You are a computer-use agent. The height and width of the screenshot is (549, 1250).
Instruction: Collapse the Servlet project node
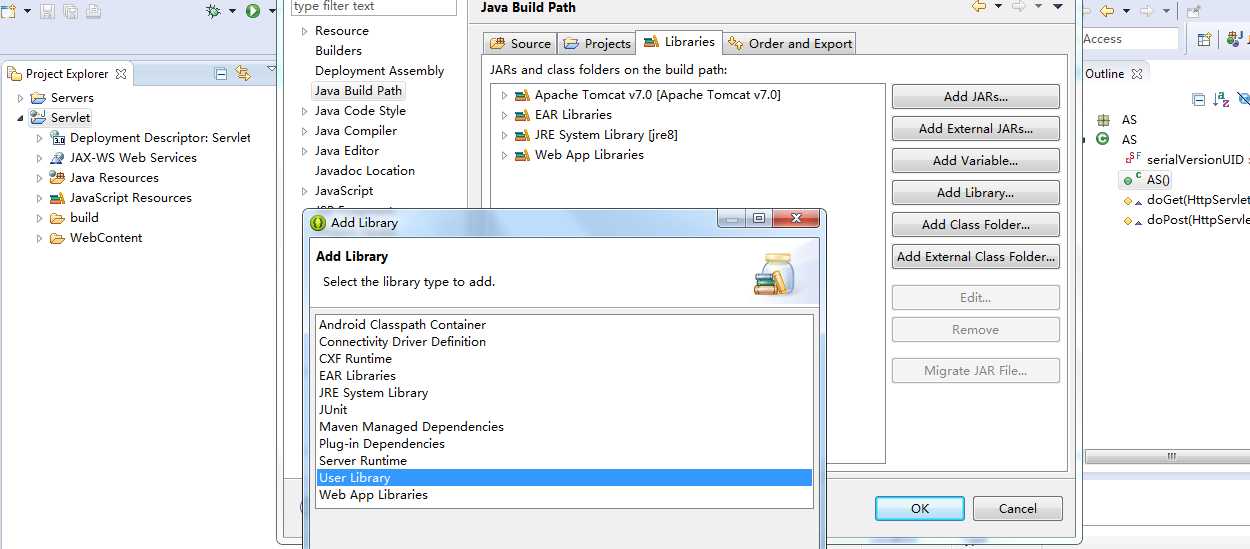tap(20, 118)
